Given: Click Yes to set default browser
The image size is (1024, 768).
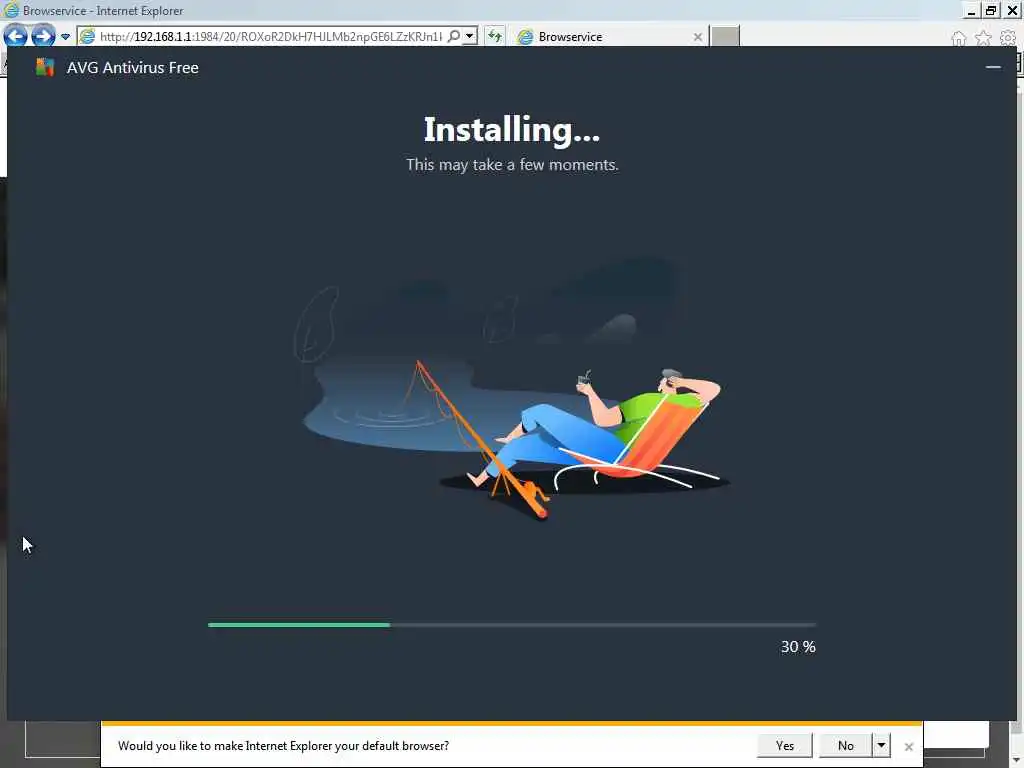Looking at the screenshot, I should [x=784, y=745].
